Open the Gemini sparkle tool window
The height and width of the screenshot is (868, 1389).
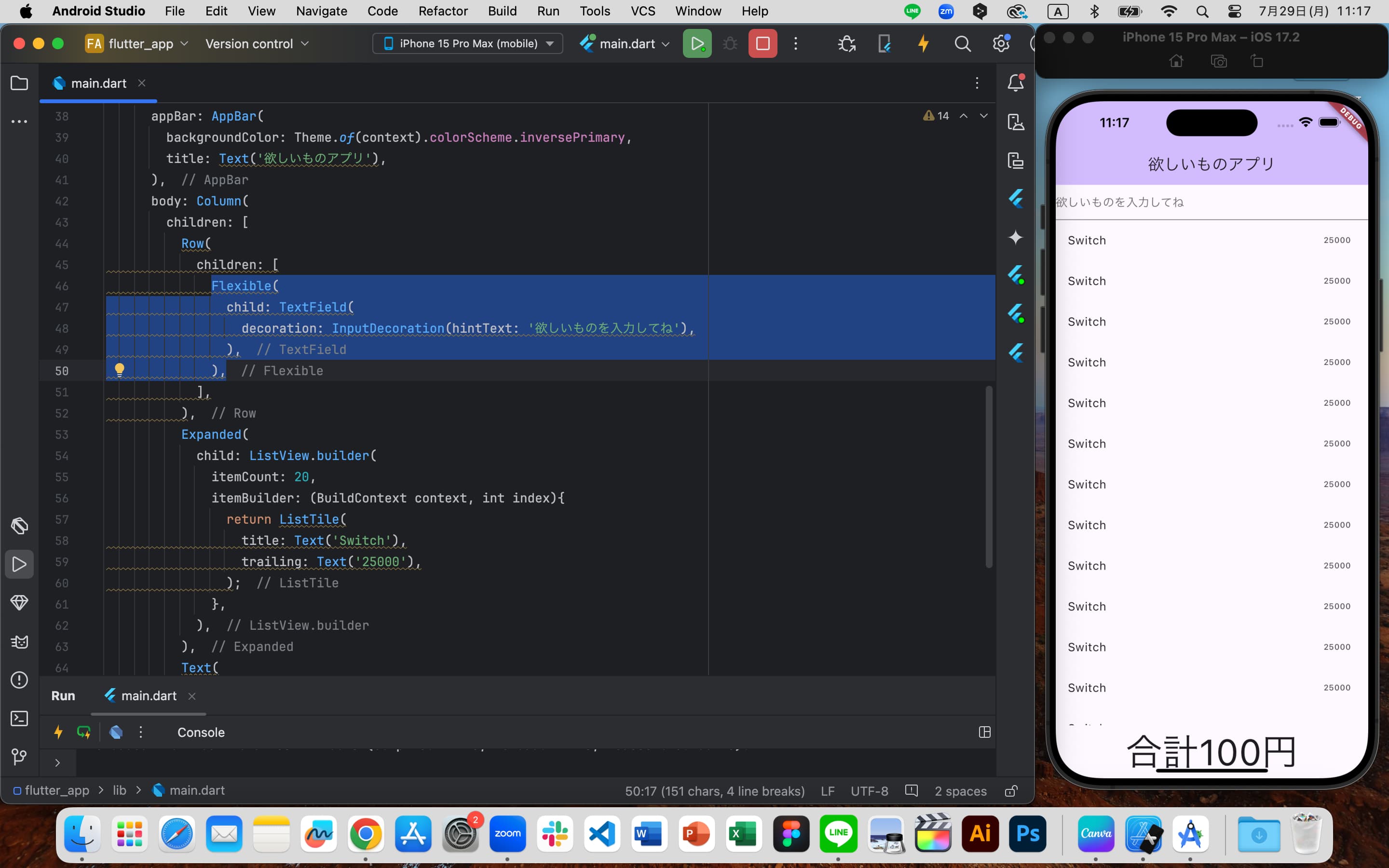pos(1016,237)
